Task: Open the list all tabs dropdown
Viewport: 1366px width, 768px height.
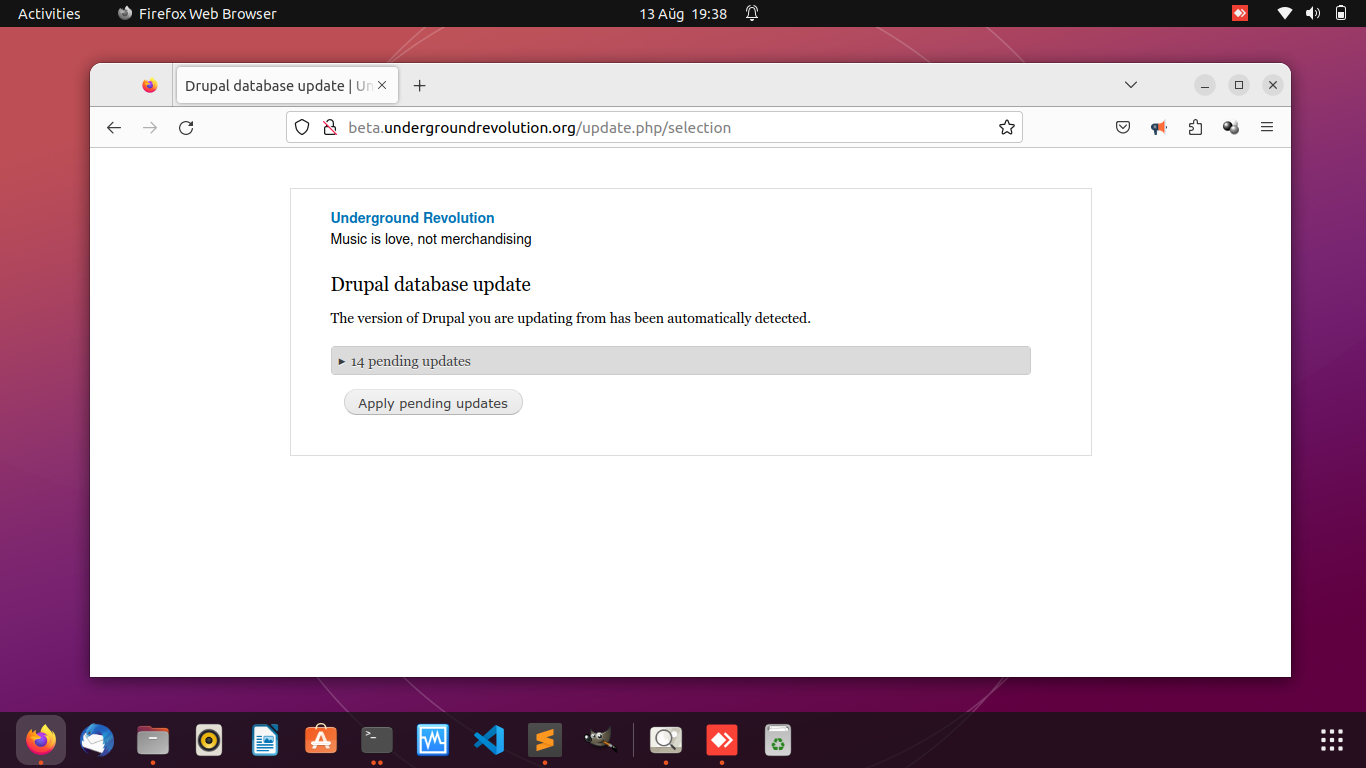Action: 1131,85
